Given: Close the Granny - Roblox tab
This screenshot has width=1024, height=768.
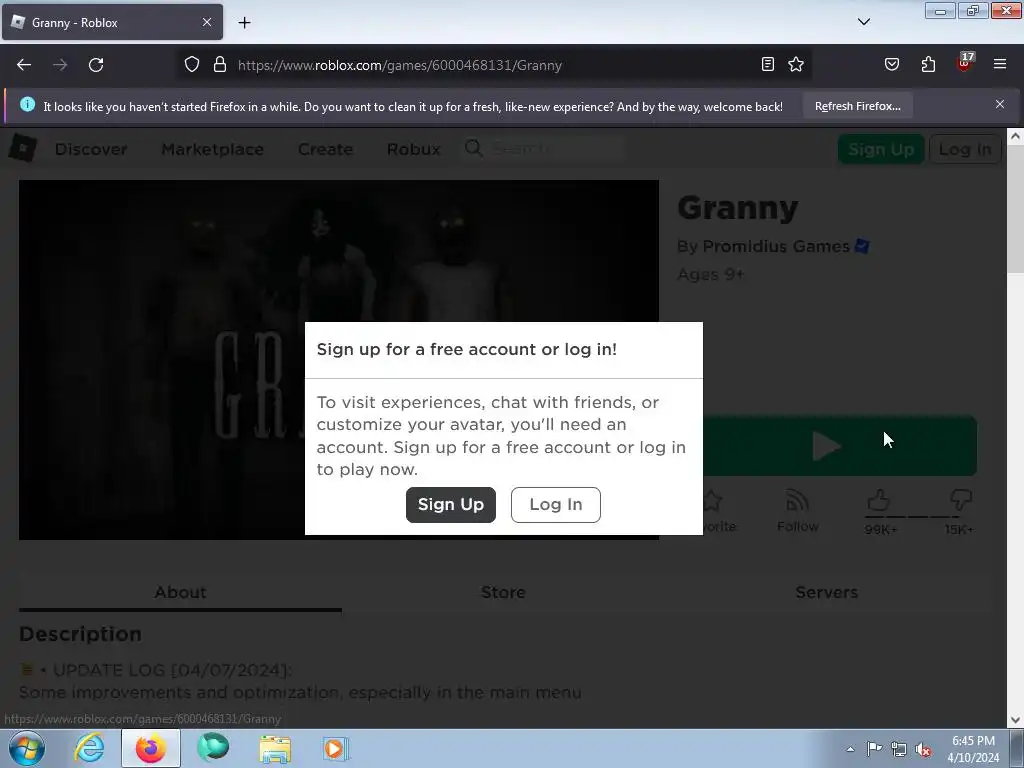Looking at the screenshot, I should pyautogui.click(x=206, y=22).
